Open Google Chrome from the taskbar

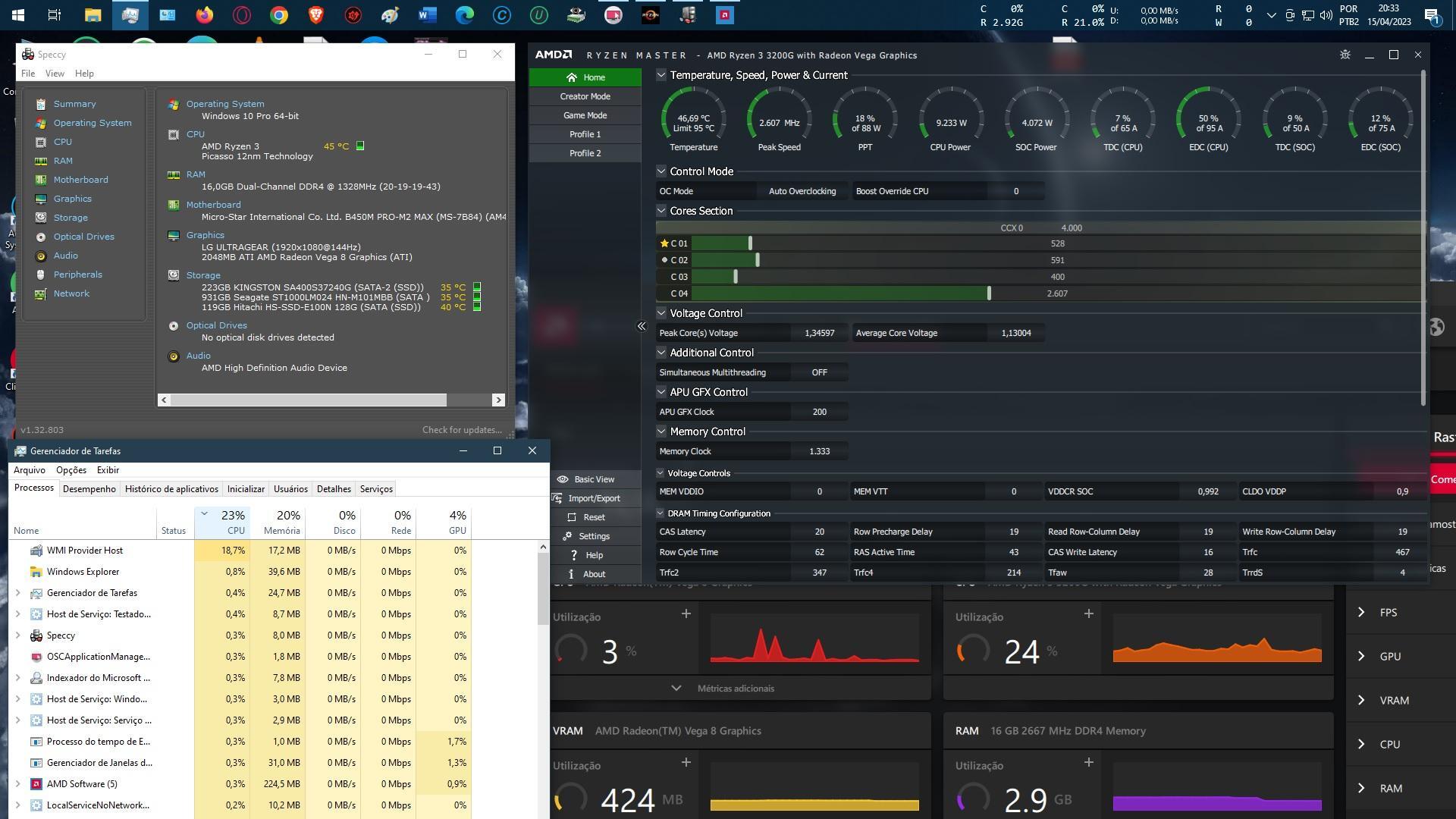point(278,14)
